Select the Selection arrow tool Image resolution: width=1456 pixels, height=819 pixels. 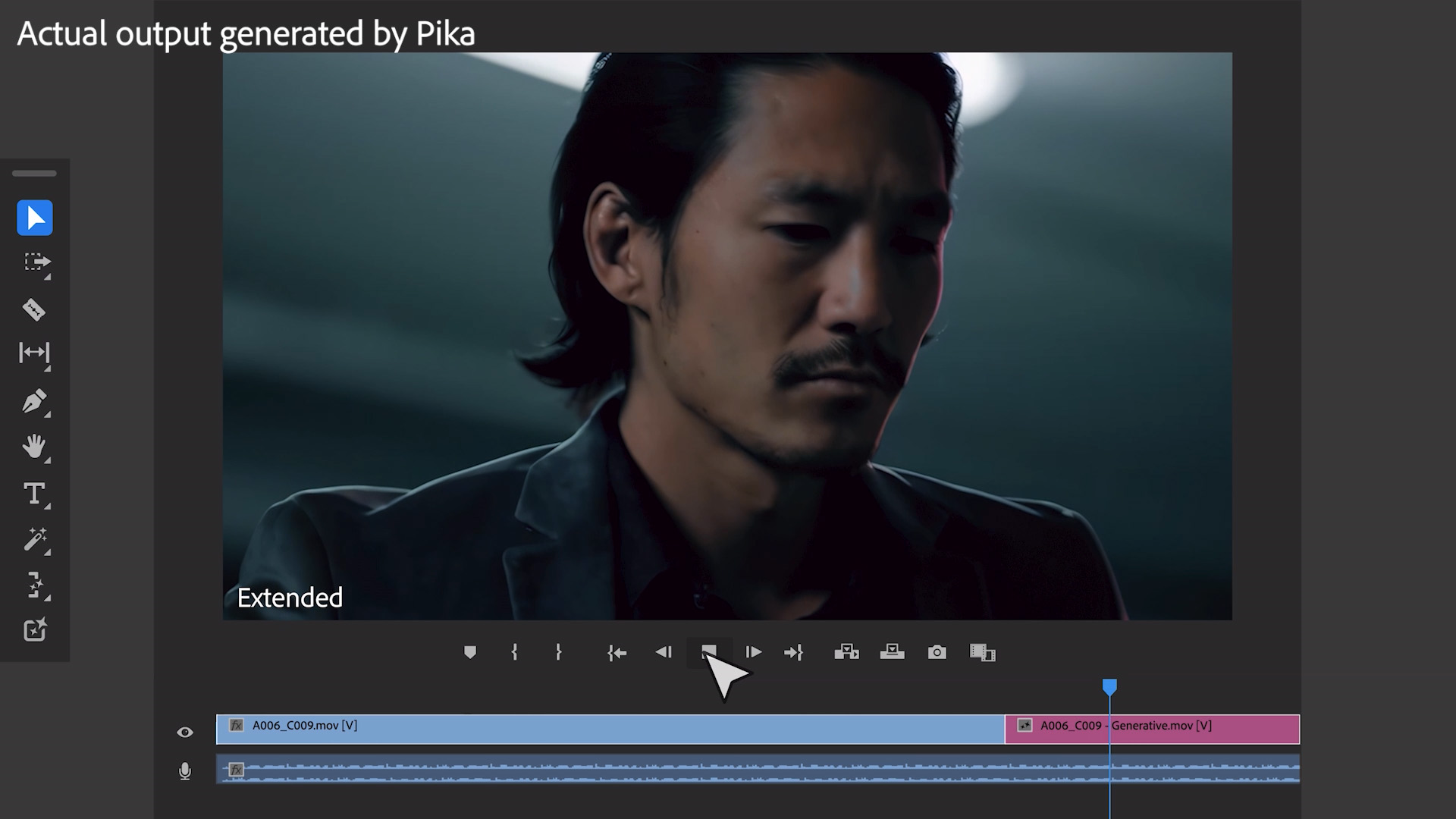(x=35, y=218)
